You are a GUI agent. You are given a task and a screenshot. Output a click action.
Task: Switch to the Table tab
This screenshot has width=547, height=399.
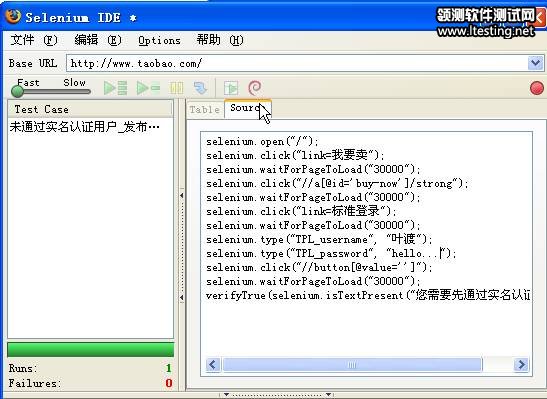coord(205,110)
